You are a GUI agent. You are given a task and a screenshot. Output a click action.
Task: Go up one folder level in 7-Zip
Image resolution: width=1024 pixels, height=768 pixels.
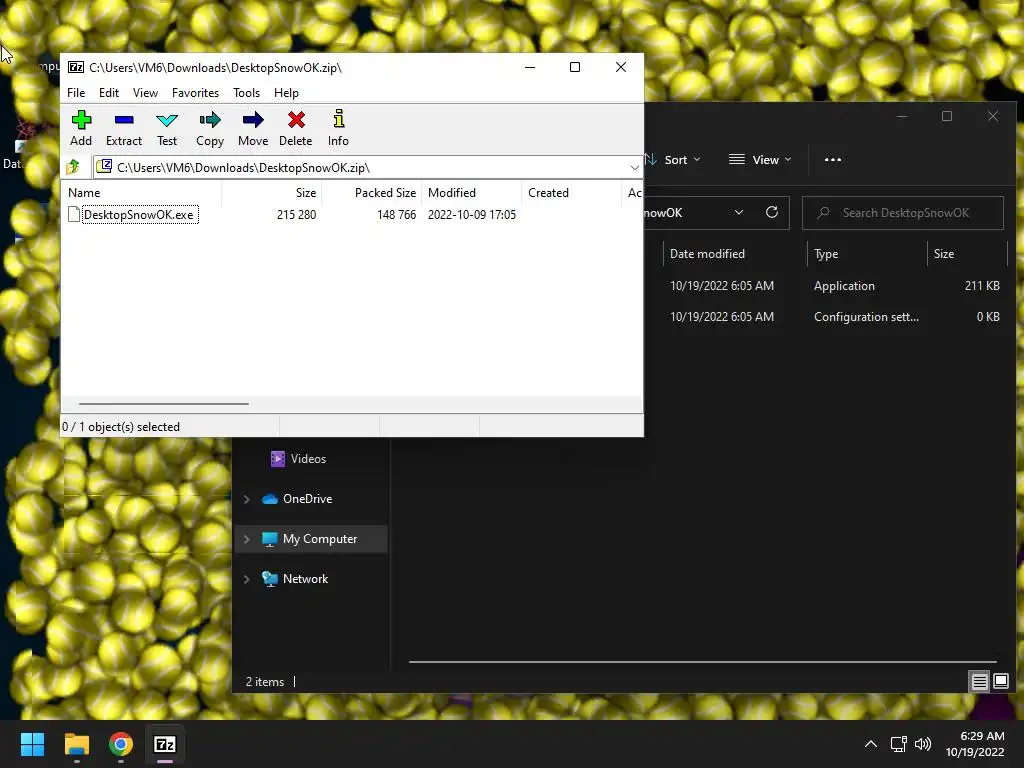tap(73, 167)
